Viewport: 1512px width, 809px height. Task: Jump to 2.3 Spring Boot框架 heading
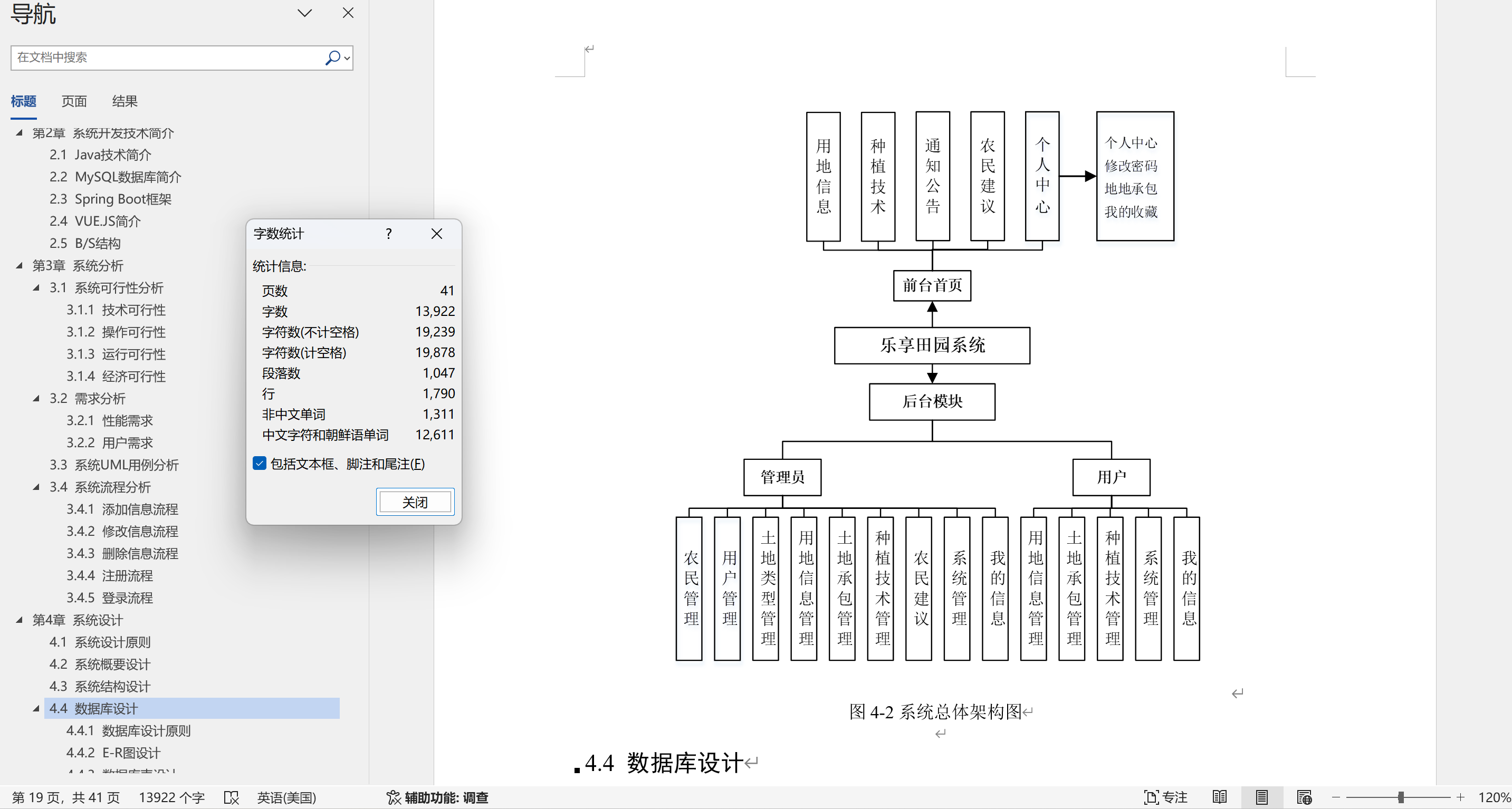(110, 199)
